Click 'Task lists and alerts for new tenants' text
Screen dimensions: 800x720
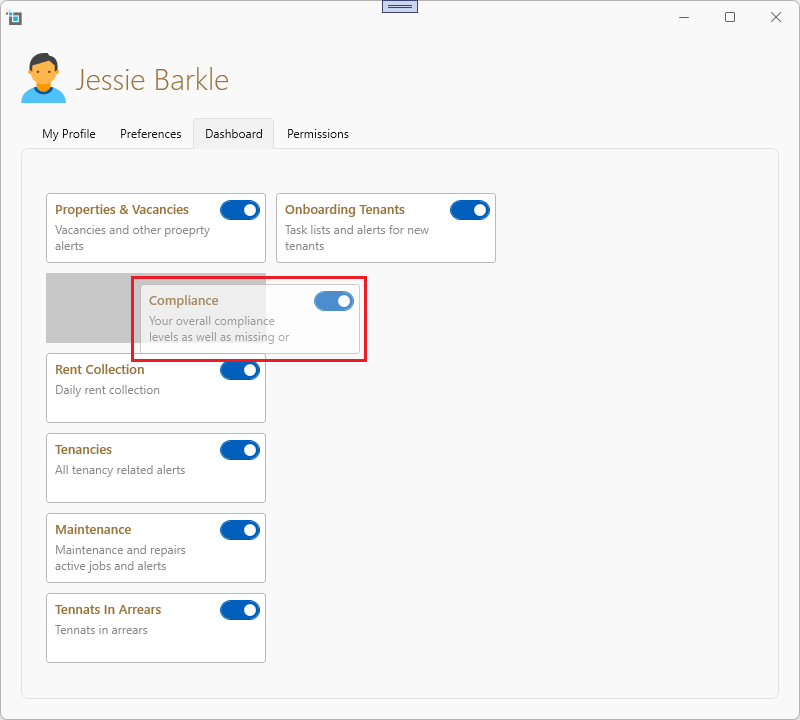[357, 238]
